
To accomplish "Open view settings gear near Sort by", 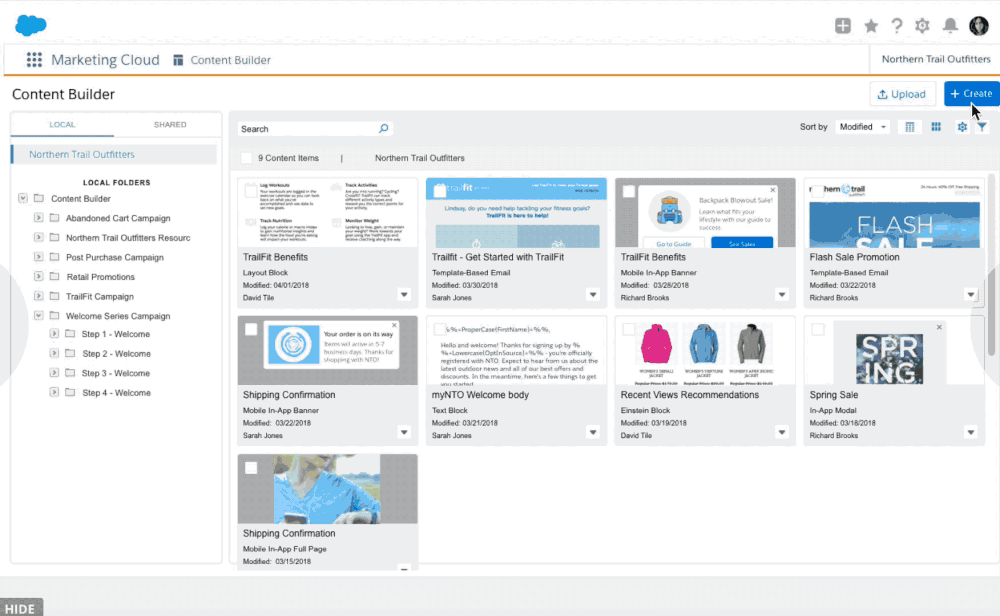I will pyautogui.click(x=962, y=127).
